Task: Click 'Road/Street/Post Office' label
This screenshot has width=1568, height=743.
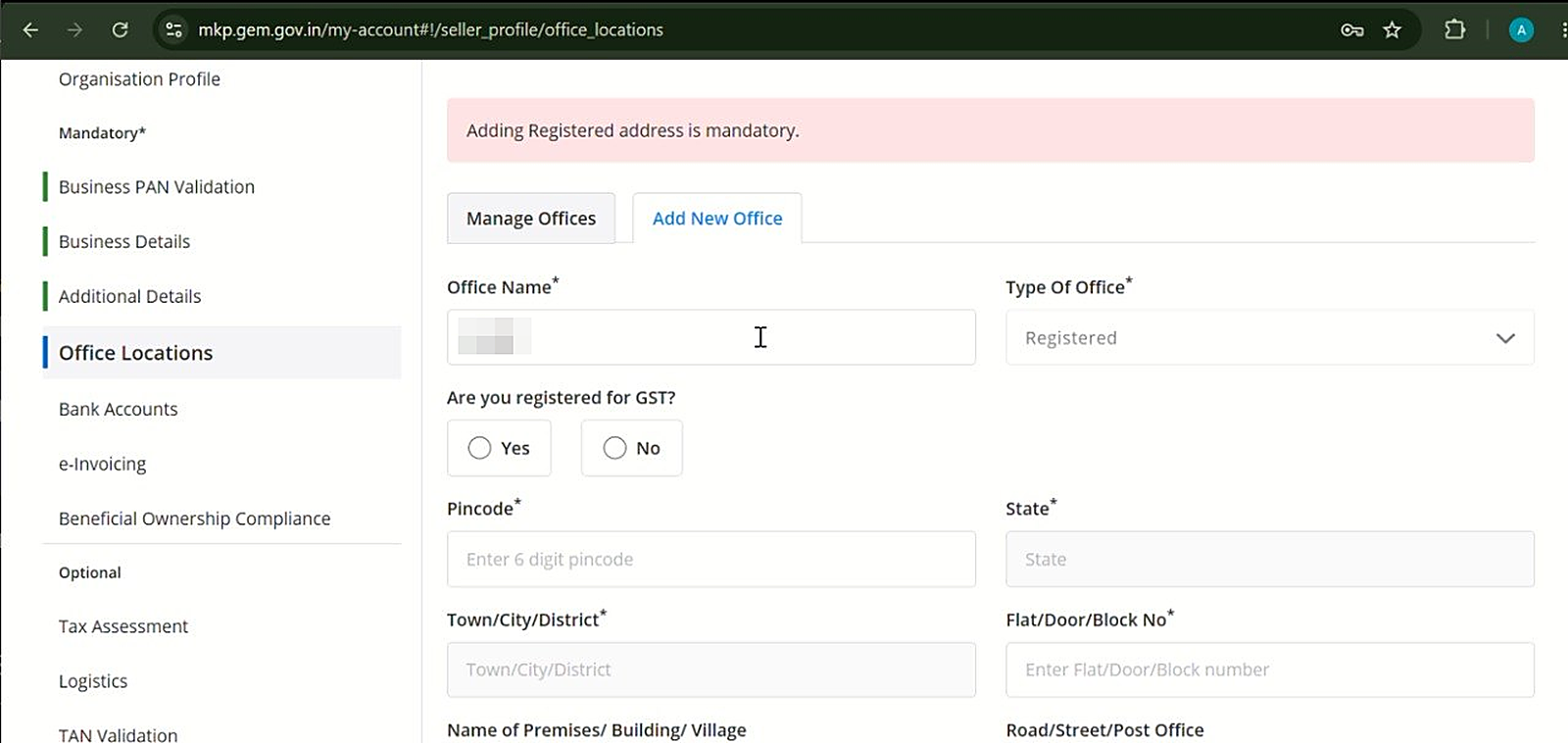Action: (1104, 730)
